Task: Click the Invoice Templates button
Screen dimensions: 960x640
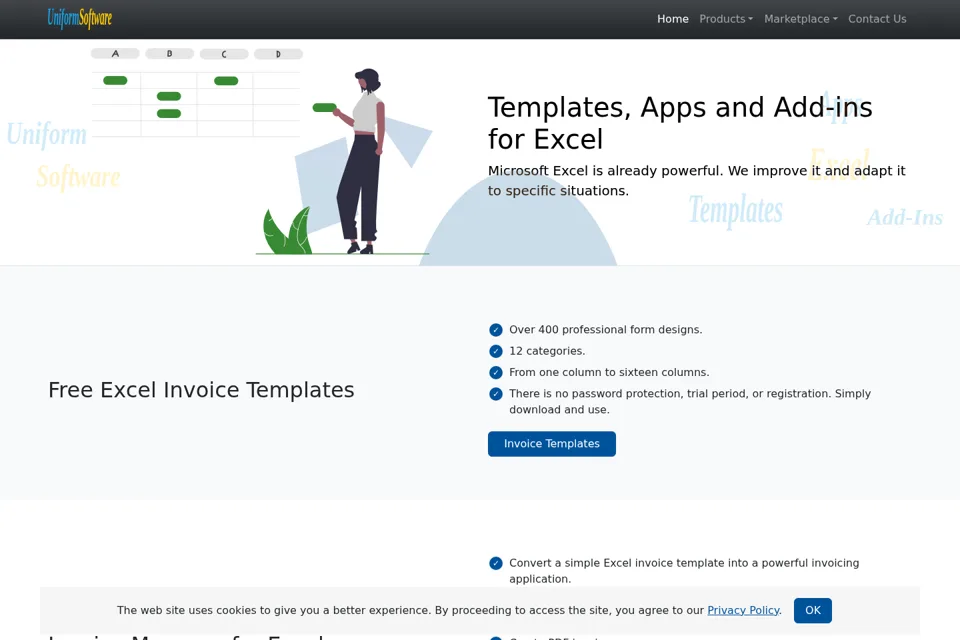Action: pos(552,443)
